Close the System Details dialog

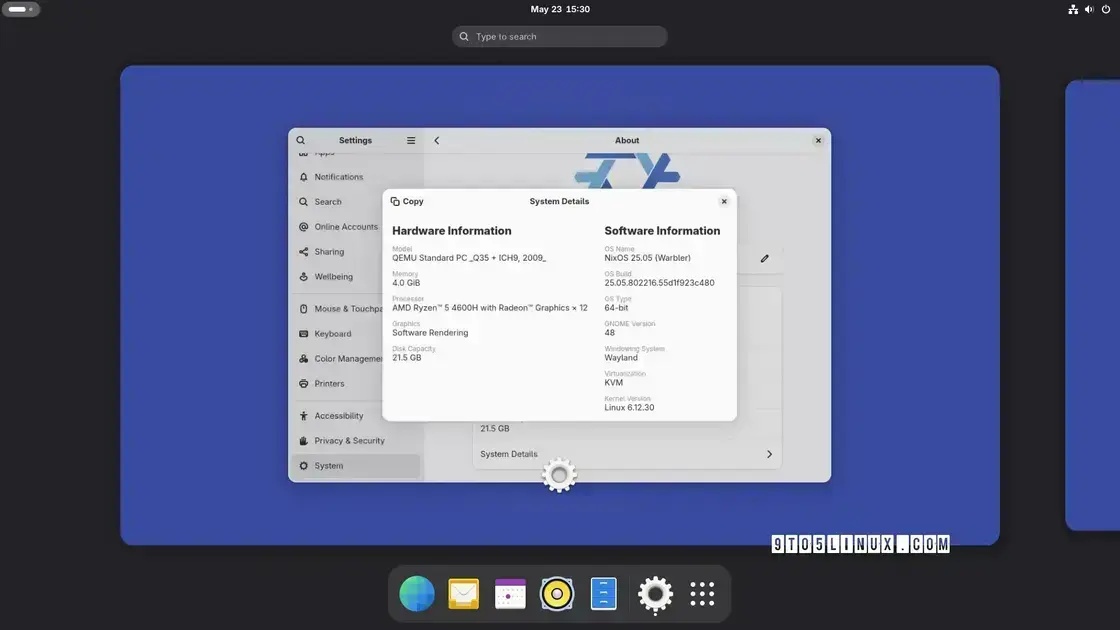point(724,201)
